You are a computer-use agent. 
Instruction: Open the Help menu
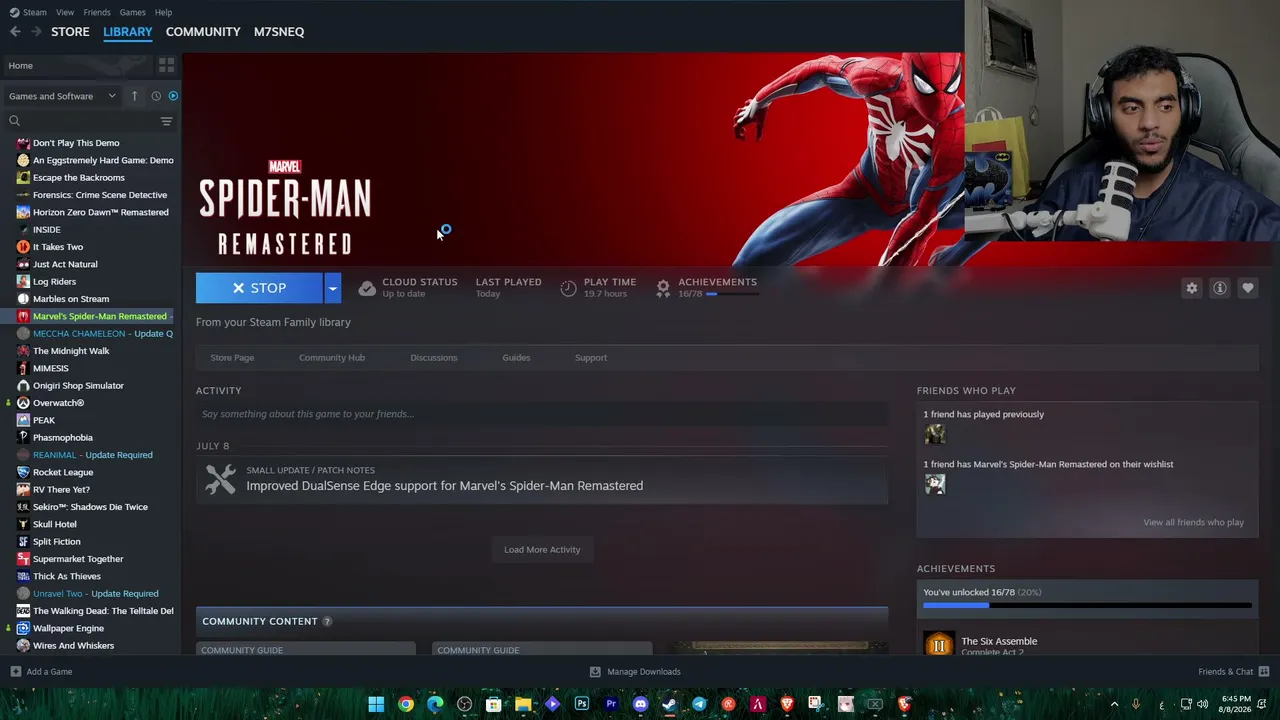point(163,12)
